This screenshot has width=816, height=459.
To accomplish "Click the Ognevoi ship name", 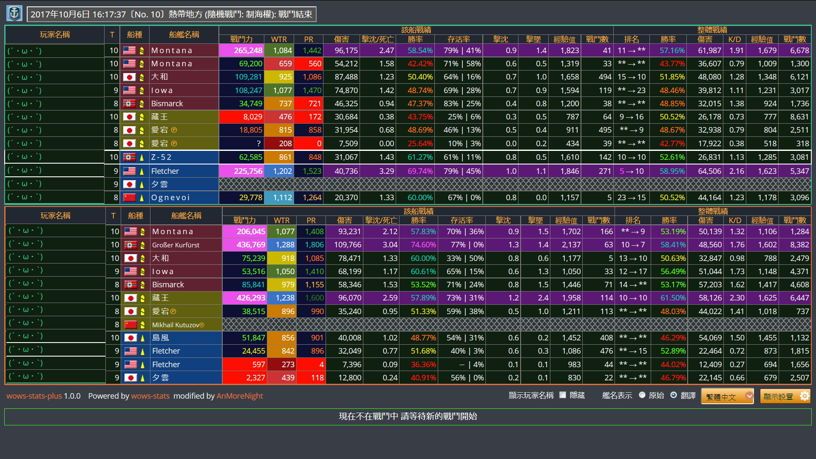I will point(170,198).
